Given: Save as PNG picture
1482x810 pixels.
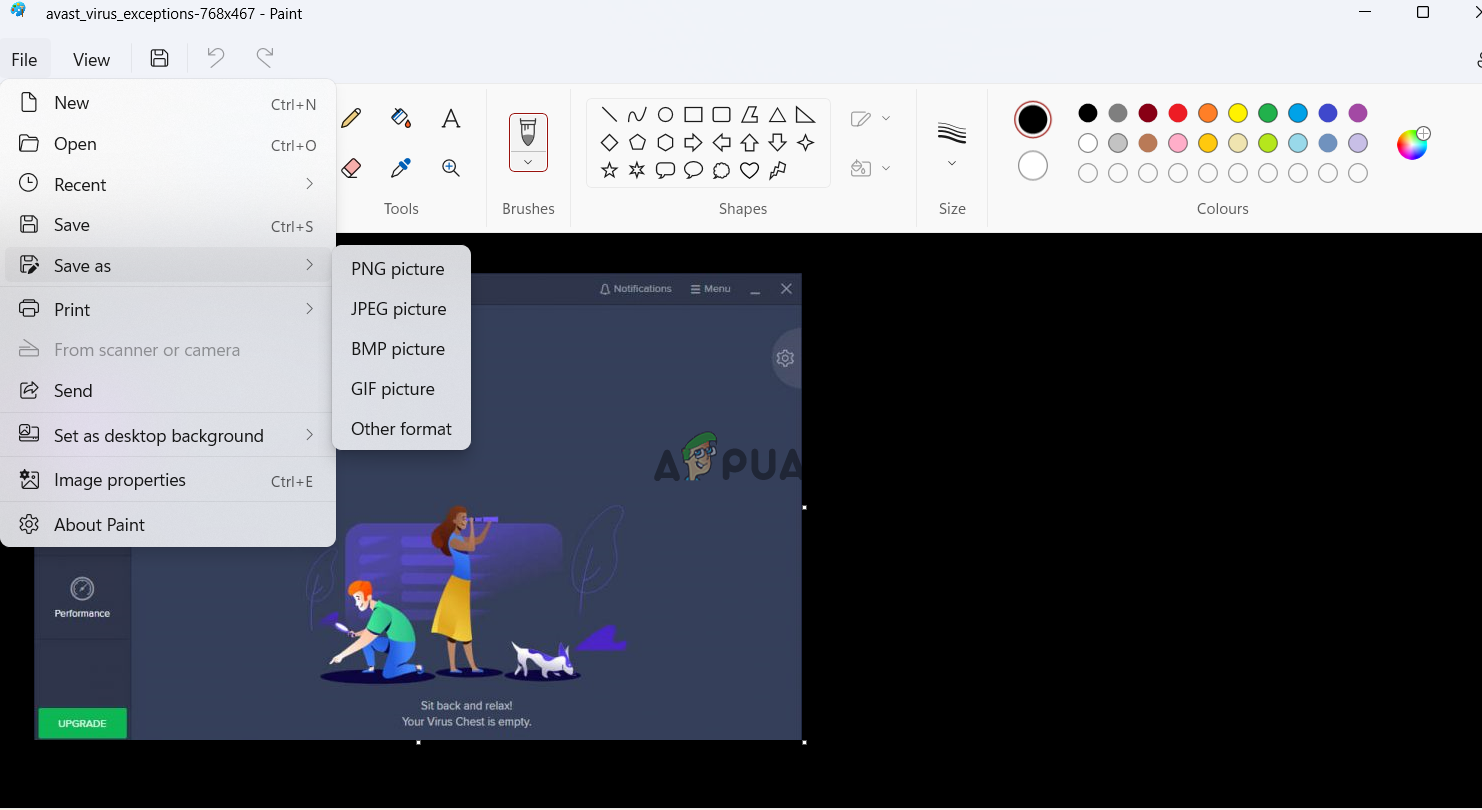Looking at the screenshot, I should click(x=401, y=269).
